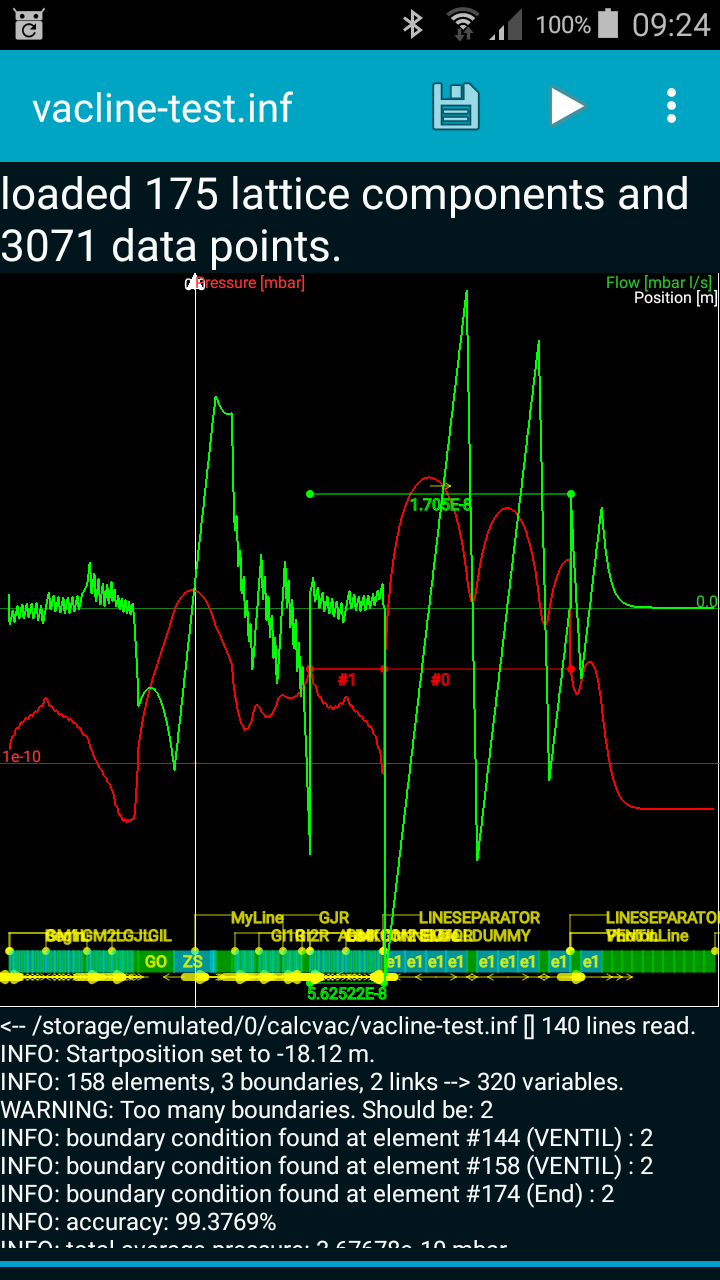Select the GO lattice element
This screenshot has height=1280, width=720.
pyautogui.click(x=156, y=962)
